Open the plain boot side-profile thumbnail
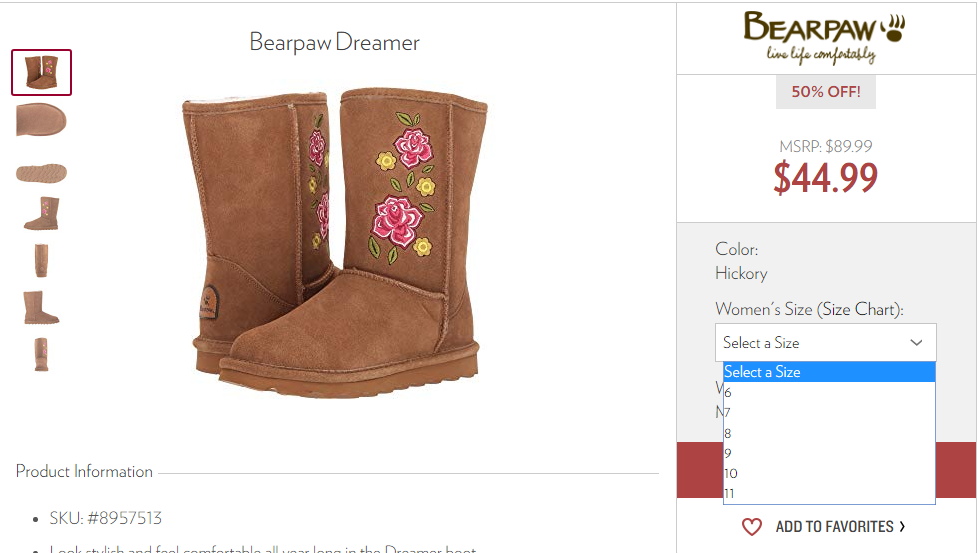Image resolution: width=978 pixels, height=553 pixels. point(41,307)
